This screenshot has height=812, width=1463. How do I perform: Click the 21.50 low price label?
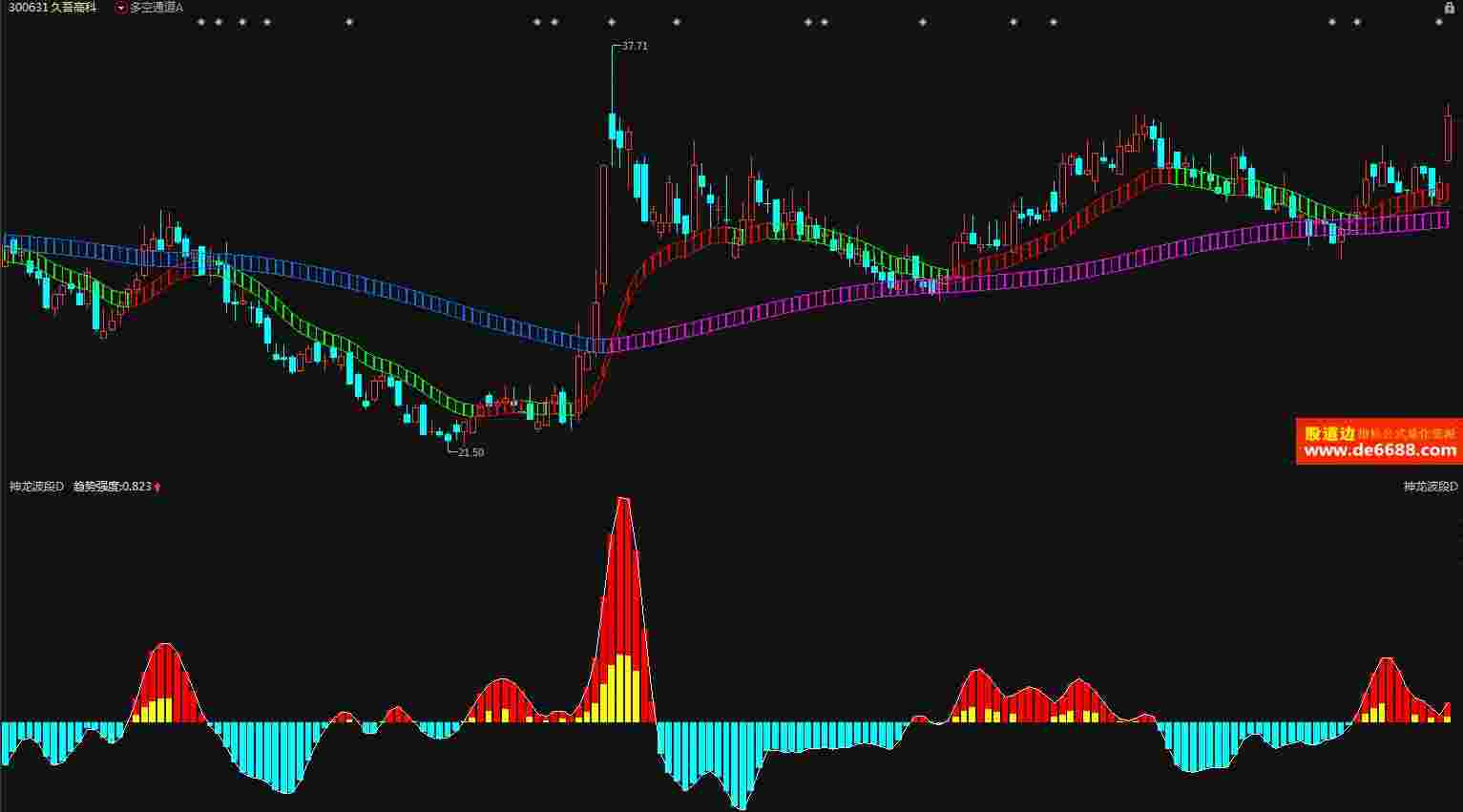(470, 452)
